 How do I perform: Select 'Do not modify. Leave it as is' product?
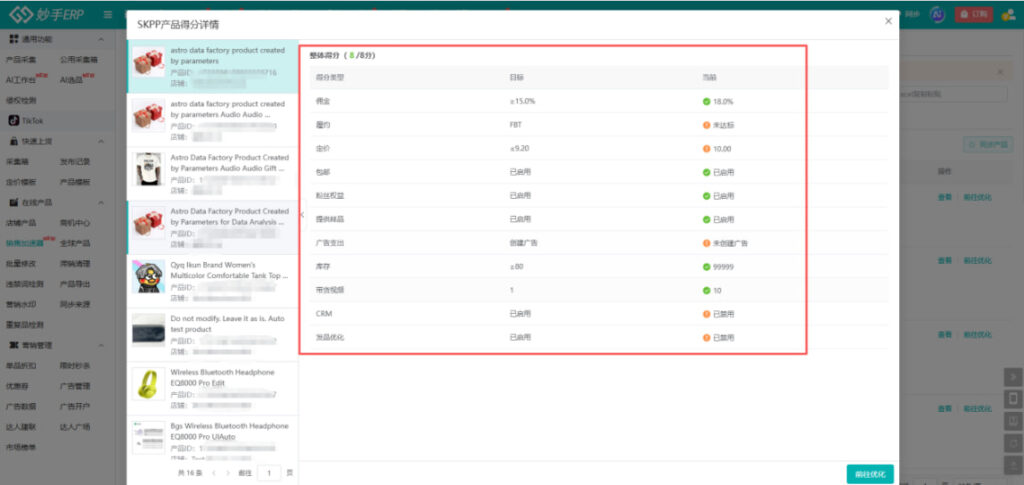212,334
